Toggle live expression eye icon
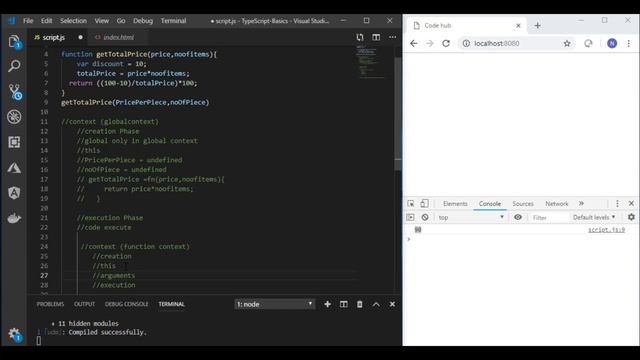Image resolution: width=640 pixels, height=360 pixels. [518, 217]
